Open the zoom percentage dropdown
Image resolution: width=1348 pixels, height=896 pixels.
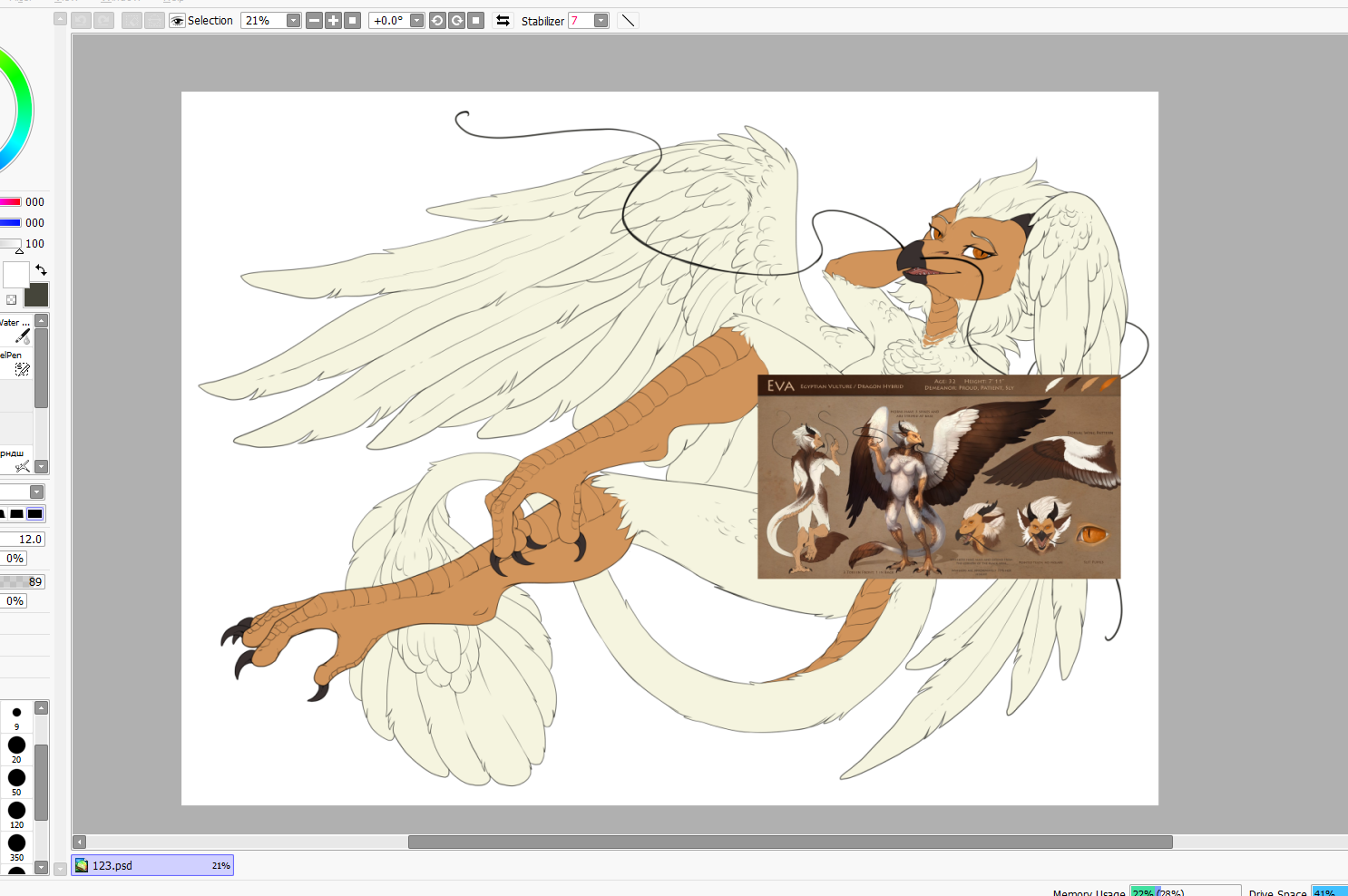(293, 21)
